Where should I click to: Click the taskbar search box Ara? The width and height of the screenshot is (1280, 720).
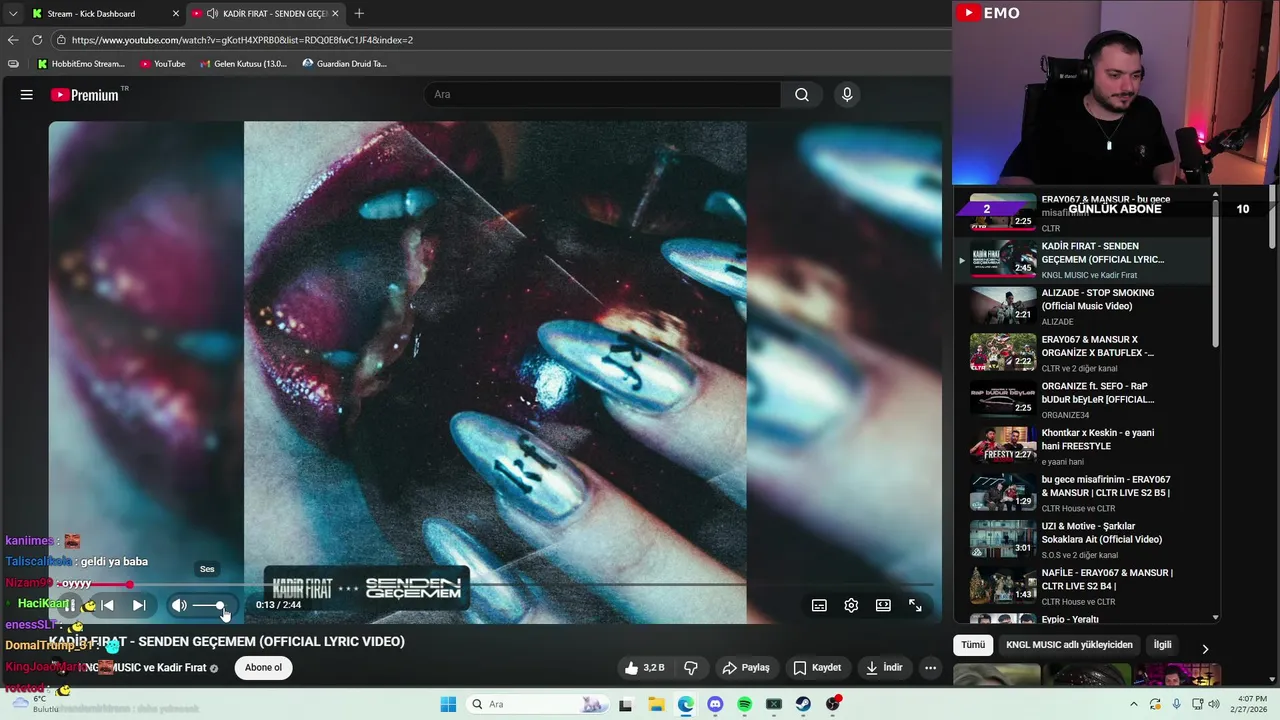point(537,704)
